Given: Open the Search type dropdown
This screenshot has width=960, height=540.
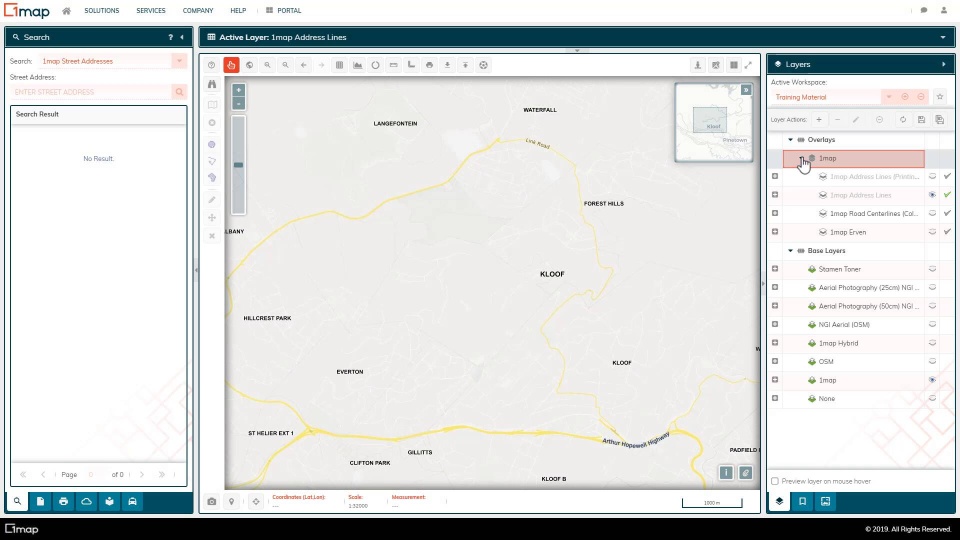Looking at the screenshot, I should pos(180,61).
